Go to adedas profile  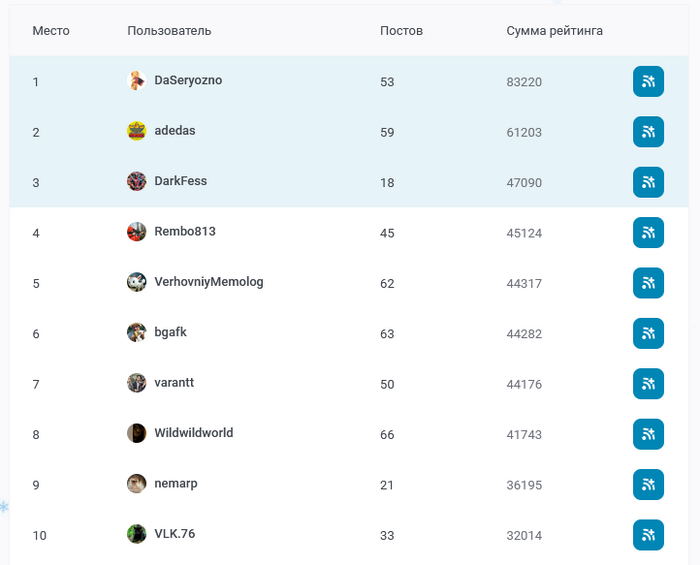pos(175,131)
